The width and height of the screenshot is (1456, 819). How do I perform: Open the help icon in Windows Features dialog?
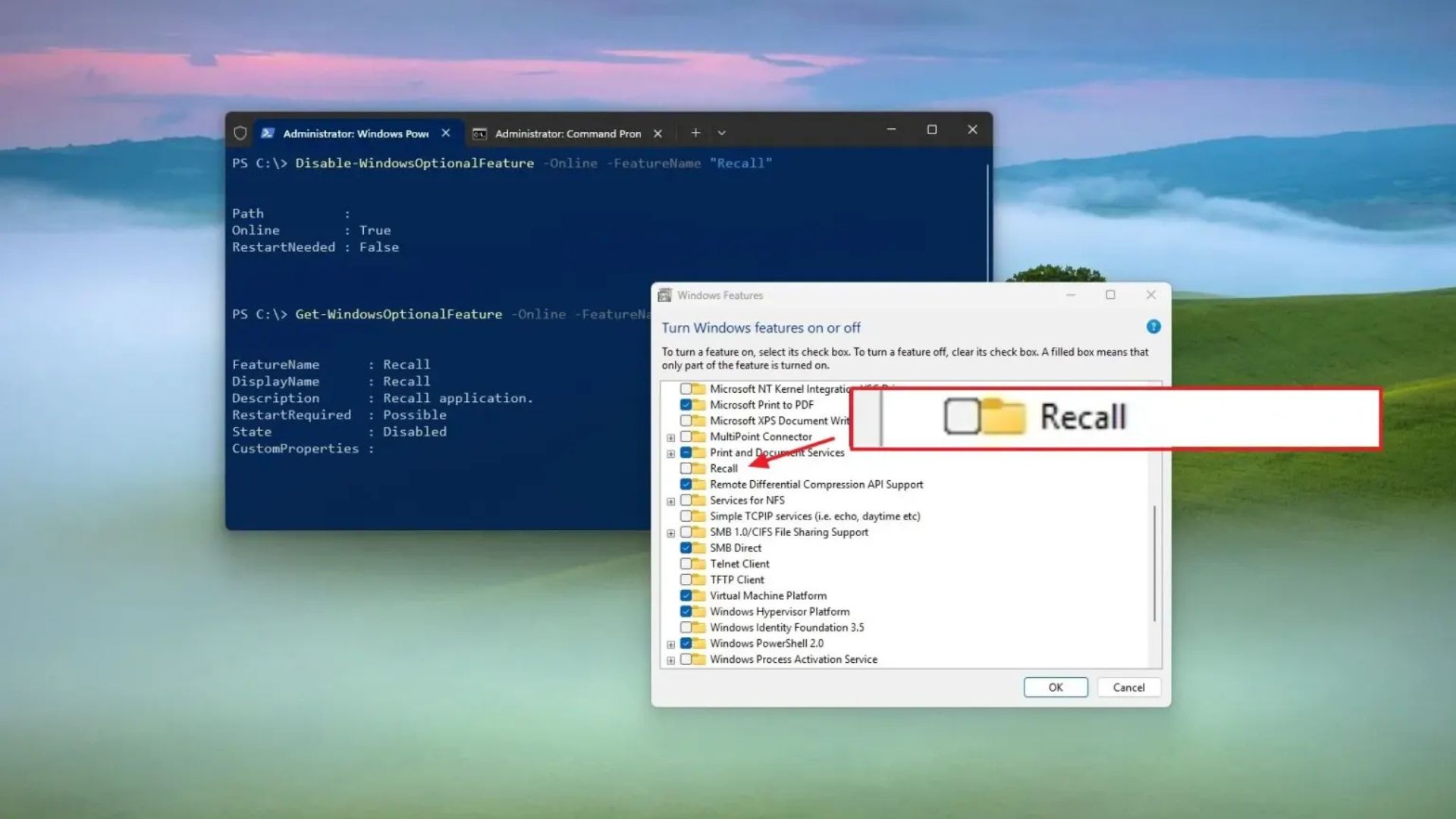[x=1153, y=326]
